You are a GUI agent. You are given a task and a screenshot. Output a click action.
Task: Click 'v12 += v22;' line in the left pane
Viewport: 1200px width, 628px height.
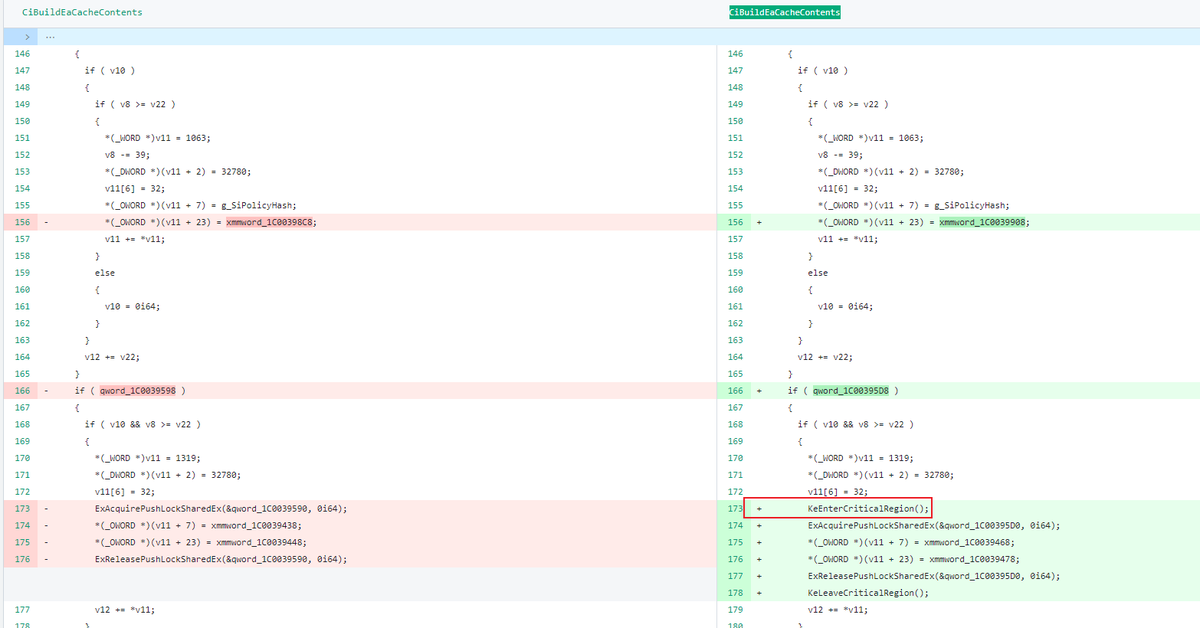[x=111, y=356]
